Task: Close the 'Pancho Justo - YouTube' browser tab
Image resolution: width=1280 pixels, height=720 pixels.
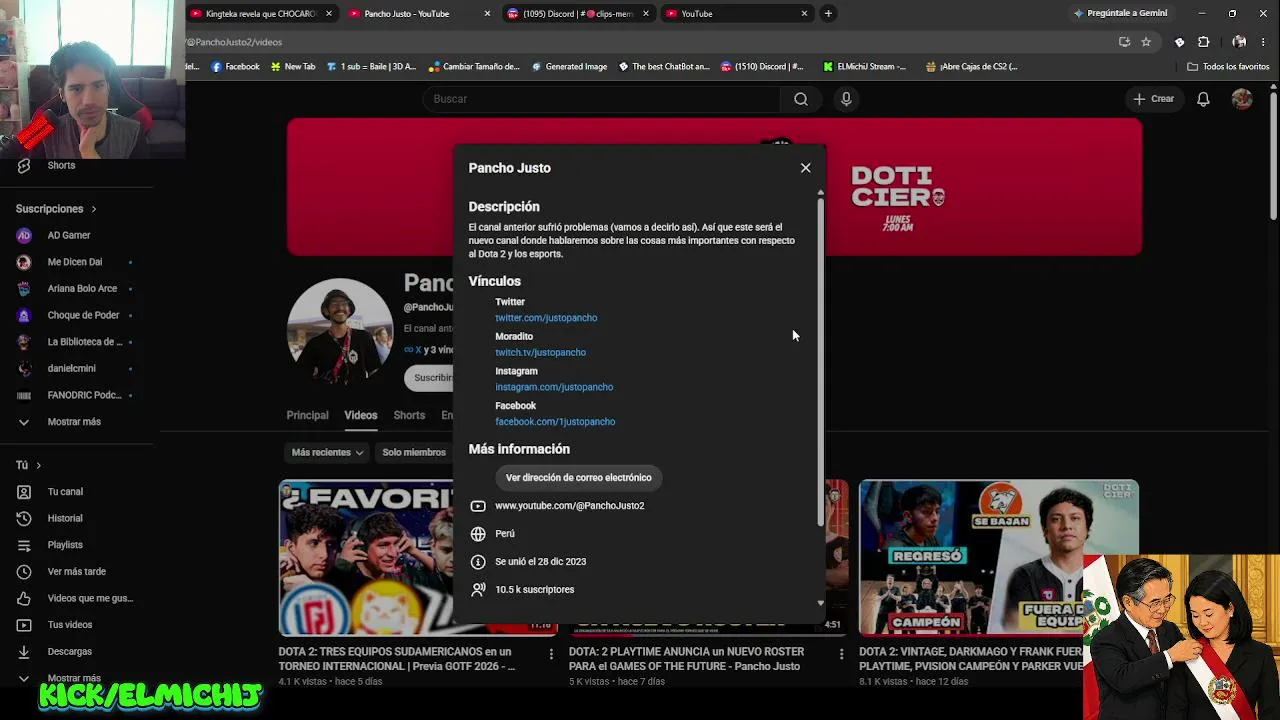Action: [x=487, y=14]
